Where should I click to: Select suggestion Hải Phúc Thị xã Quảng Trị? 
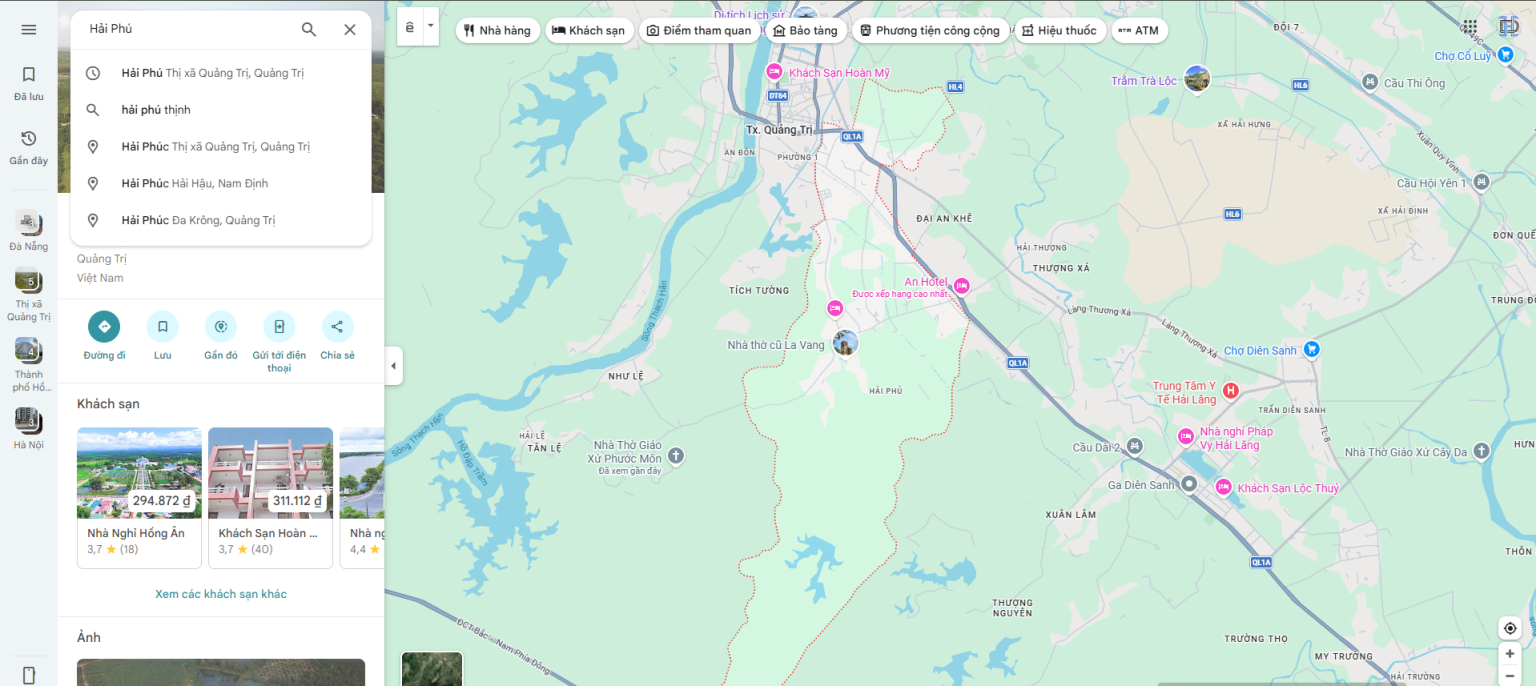(221, 147)
